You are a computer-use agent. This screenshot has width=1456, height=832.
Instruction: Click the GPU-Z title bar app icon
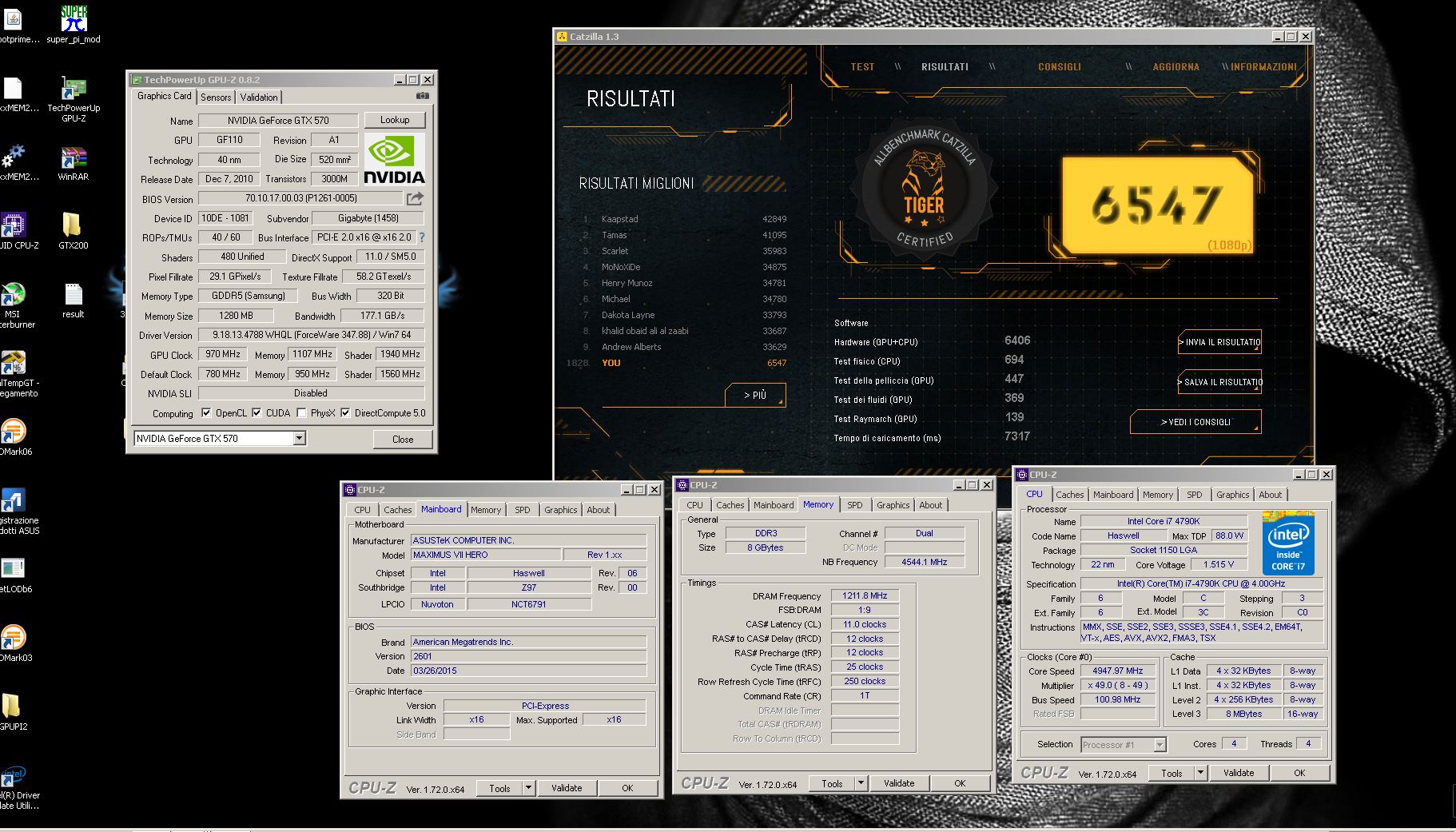pyautogui.click(x=136, y=80)
